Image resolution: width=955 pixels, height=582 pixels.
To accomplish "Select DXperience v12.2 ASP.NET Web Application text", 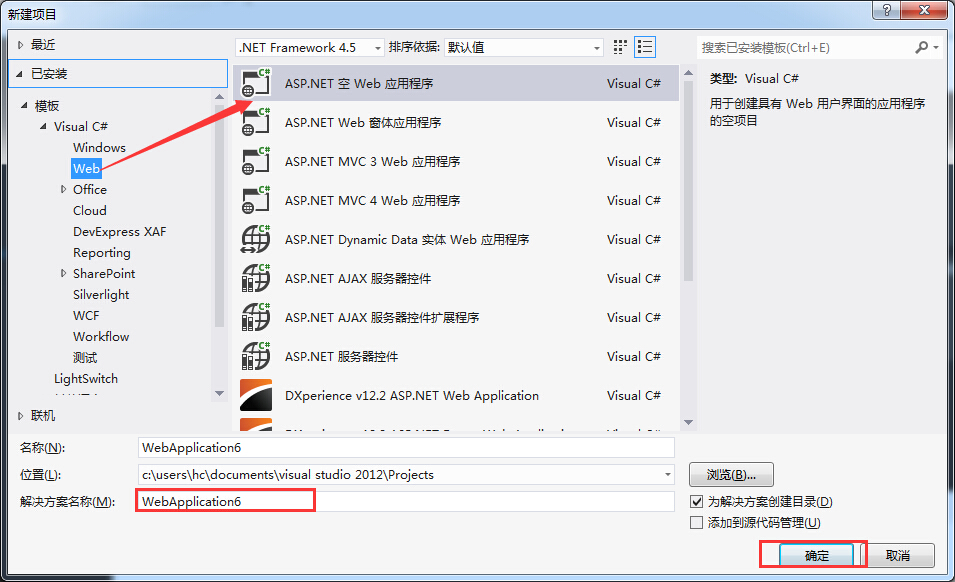I will [412, 396].
